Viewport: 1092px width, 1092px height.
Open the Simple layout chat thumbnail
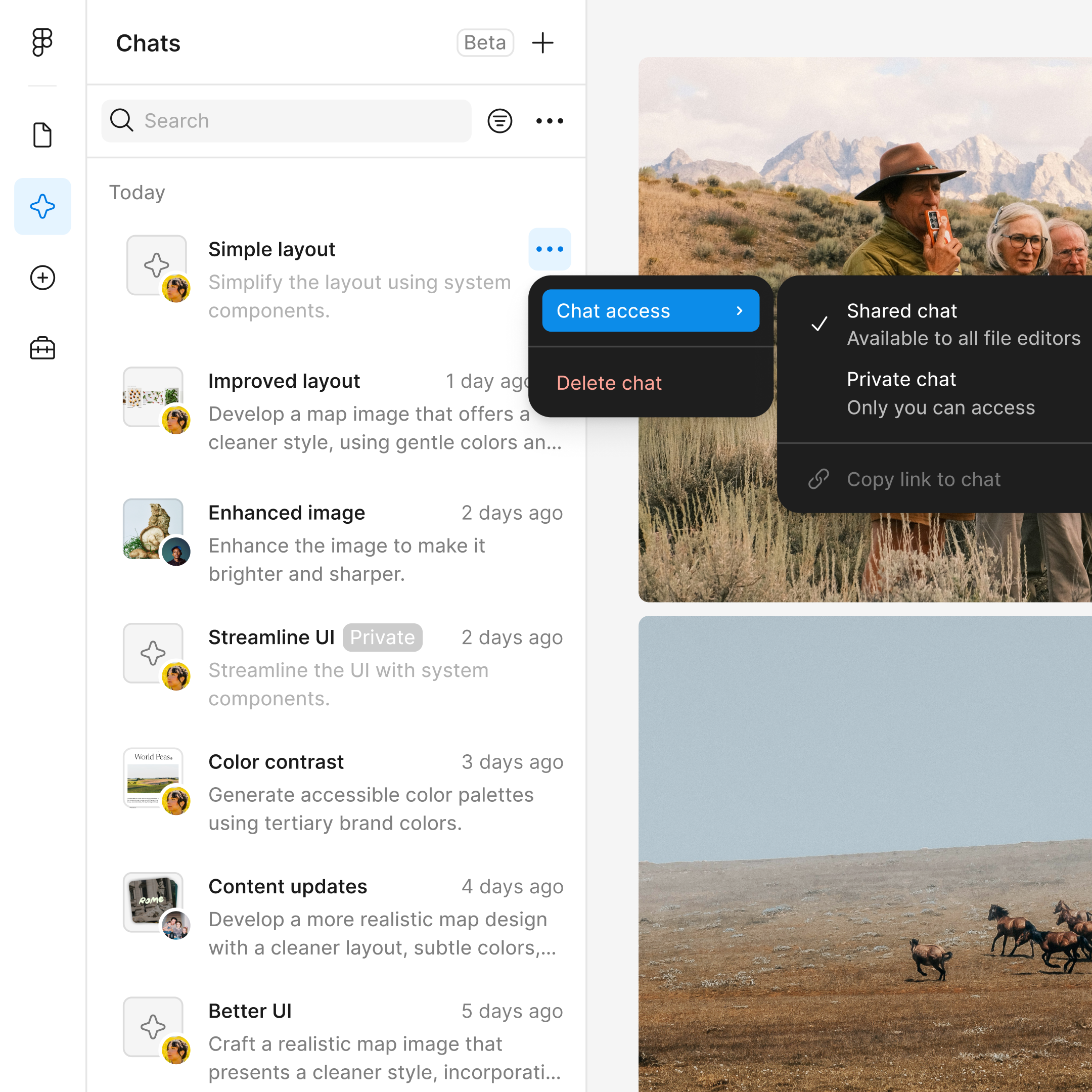click(157, 264)
